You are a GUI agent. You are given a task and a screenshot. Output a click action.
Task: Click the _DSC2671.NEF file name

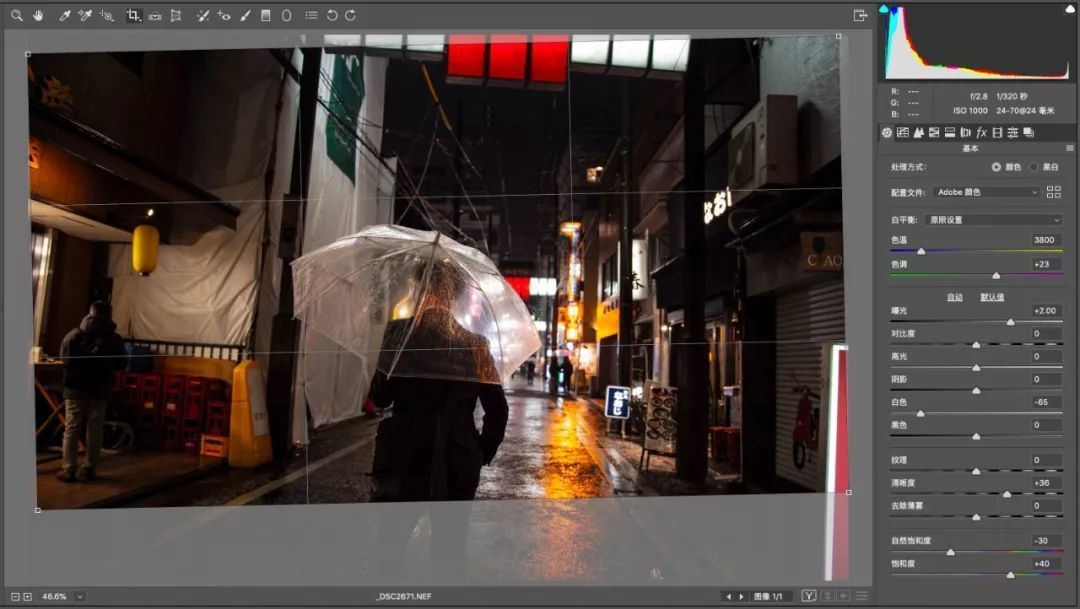(404, 597)
